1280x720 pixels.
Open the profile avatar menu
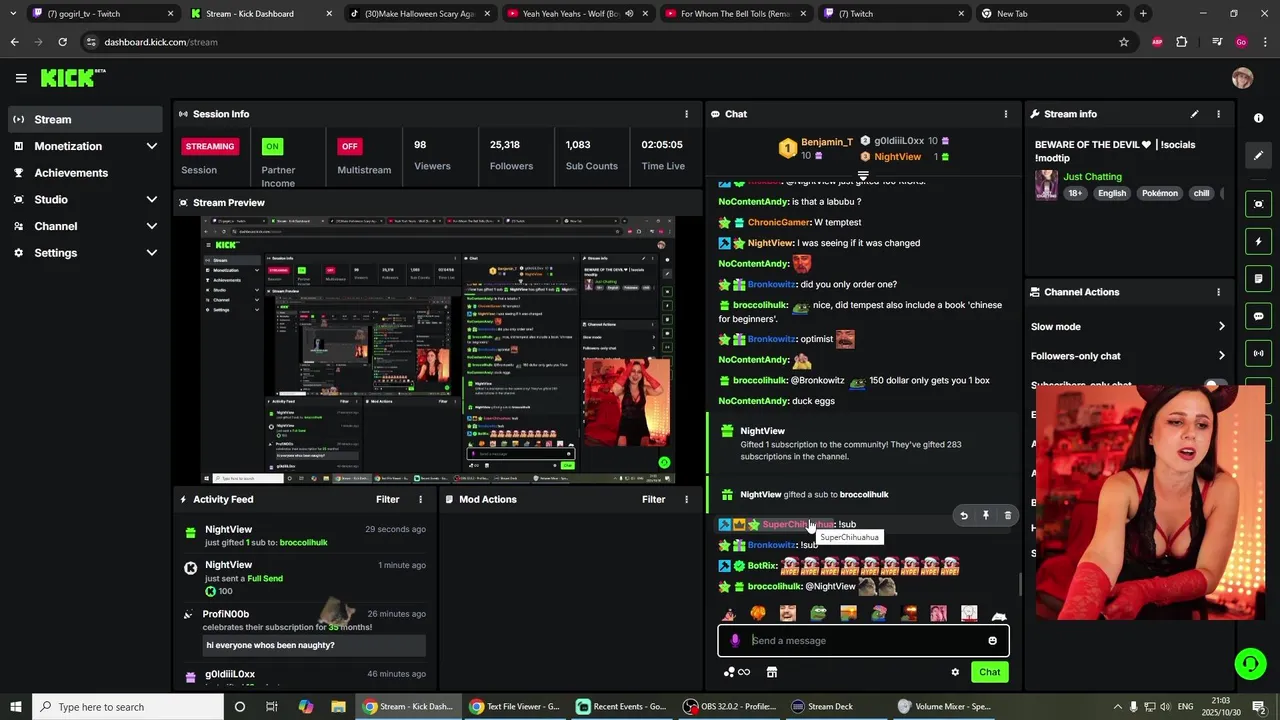[x=1242, y=78]
